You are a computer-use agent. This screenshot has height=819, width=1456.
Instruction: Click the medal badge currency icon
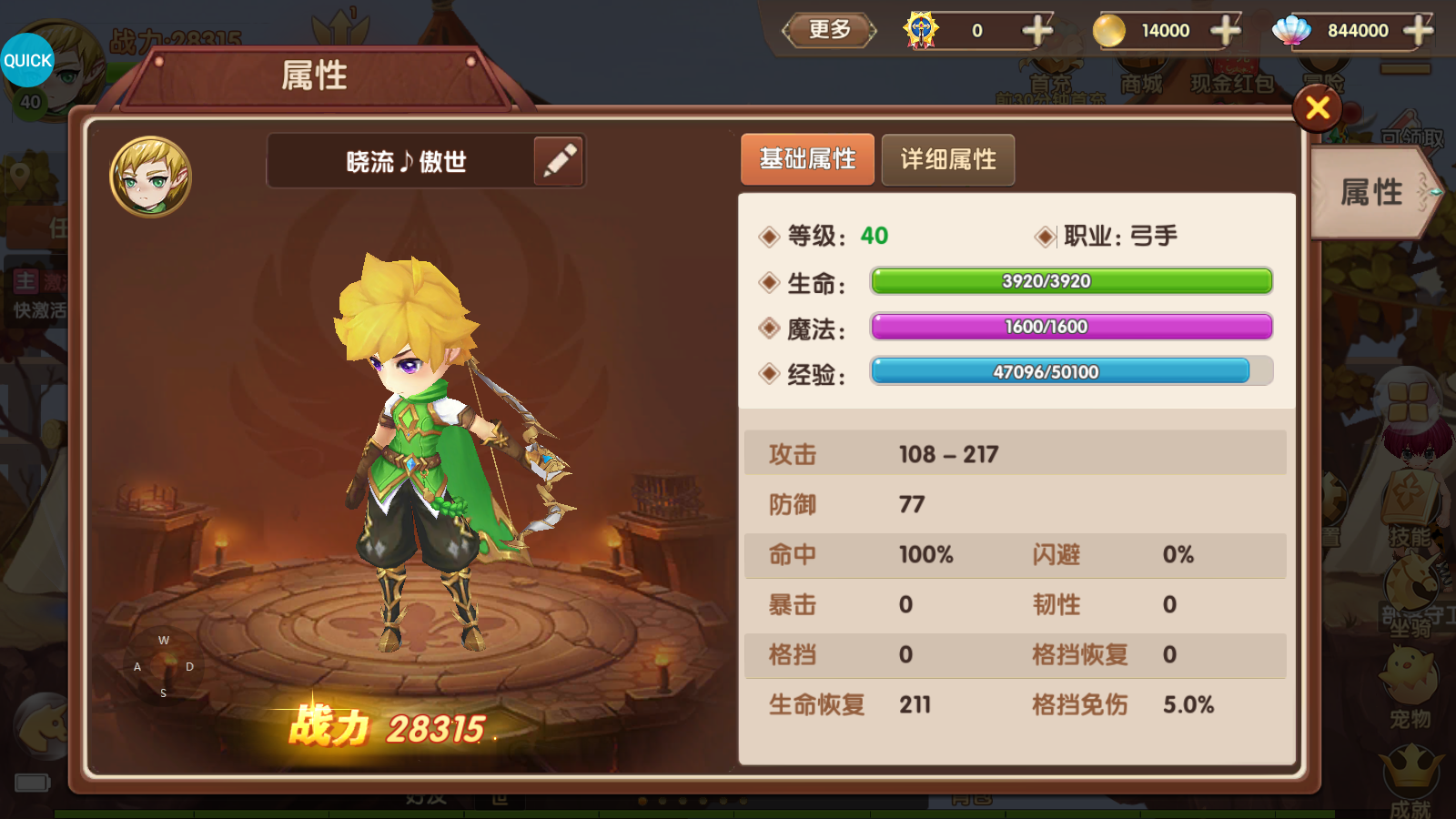pos(921,30)
